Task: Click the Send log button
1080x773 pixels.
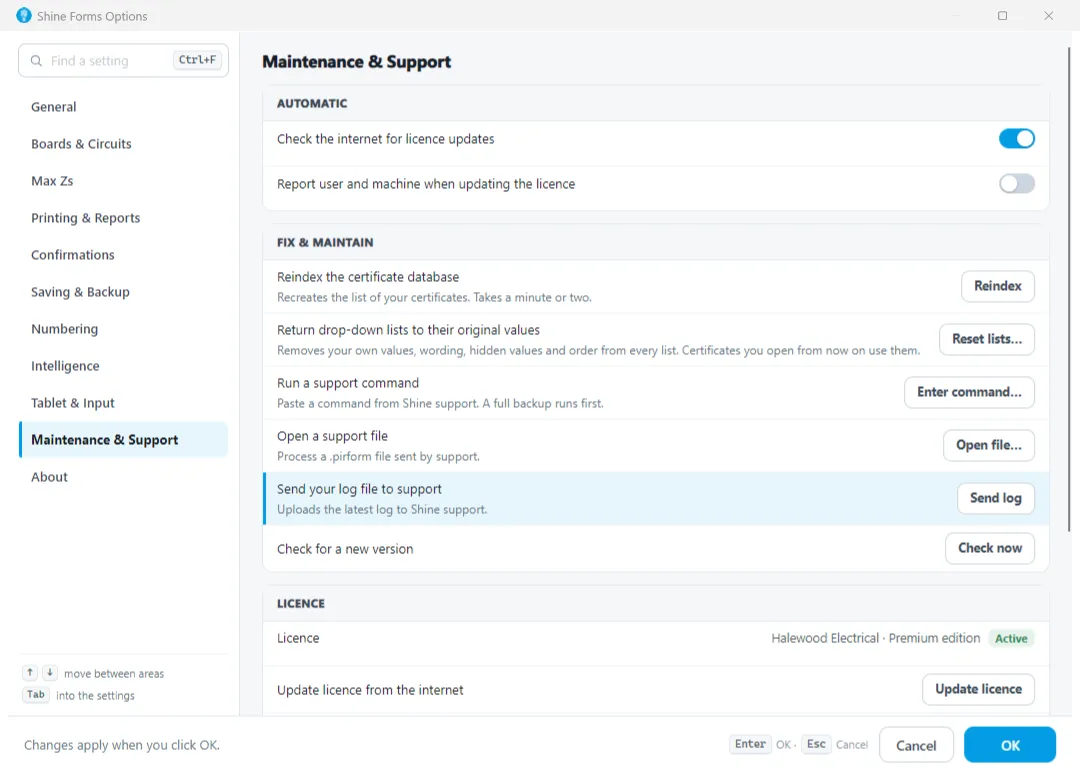Action: pos(995,498)
